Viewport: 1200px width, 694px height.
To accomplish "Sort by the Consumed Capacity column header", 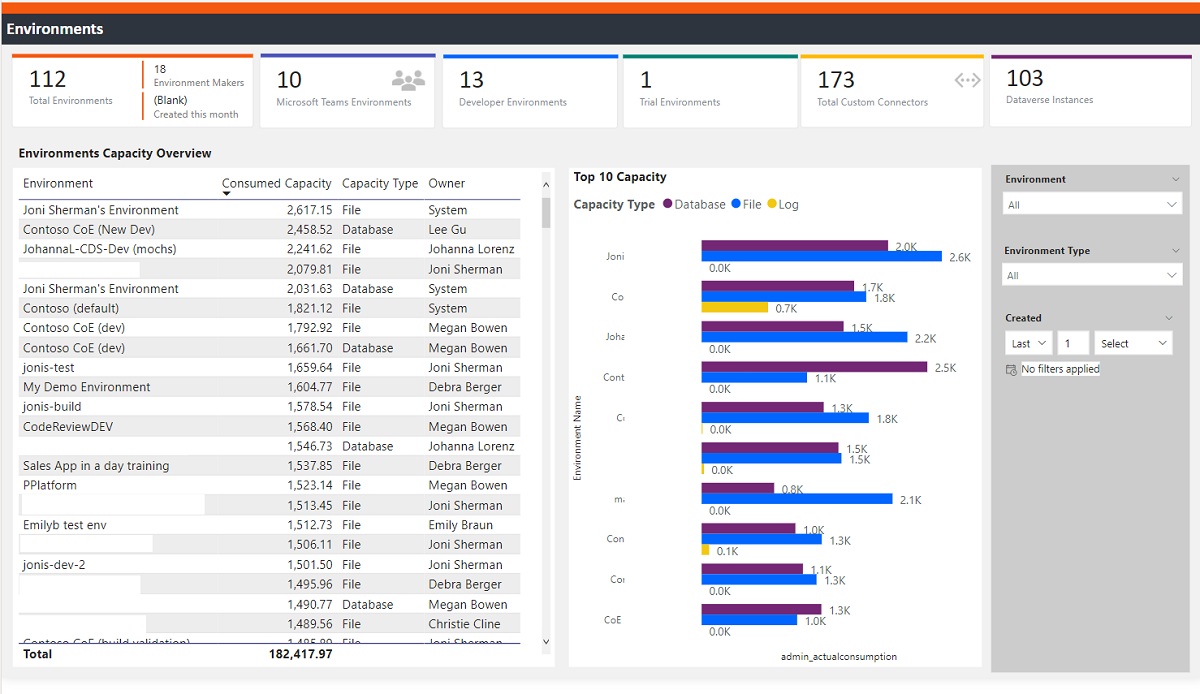I will [277, 183].
